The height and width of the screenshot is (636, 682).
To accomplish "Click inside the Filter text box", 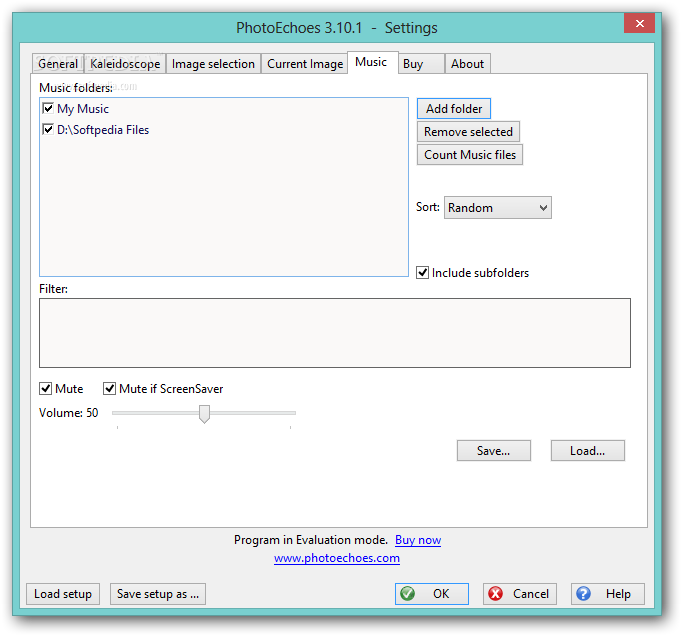I will (x=335, y=333).
